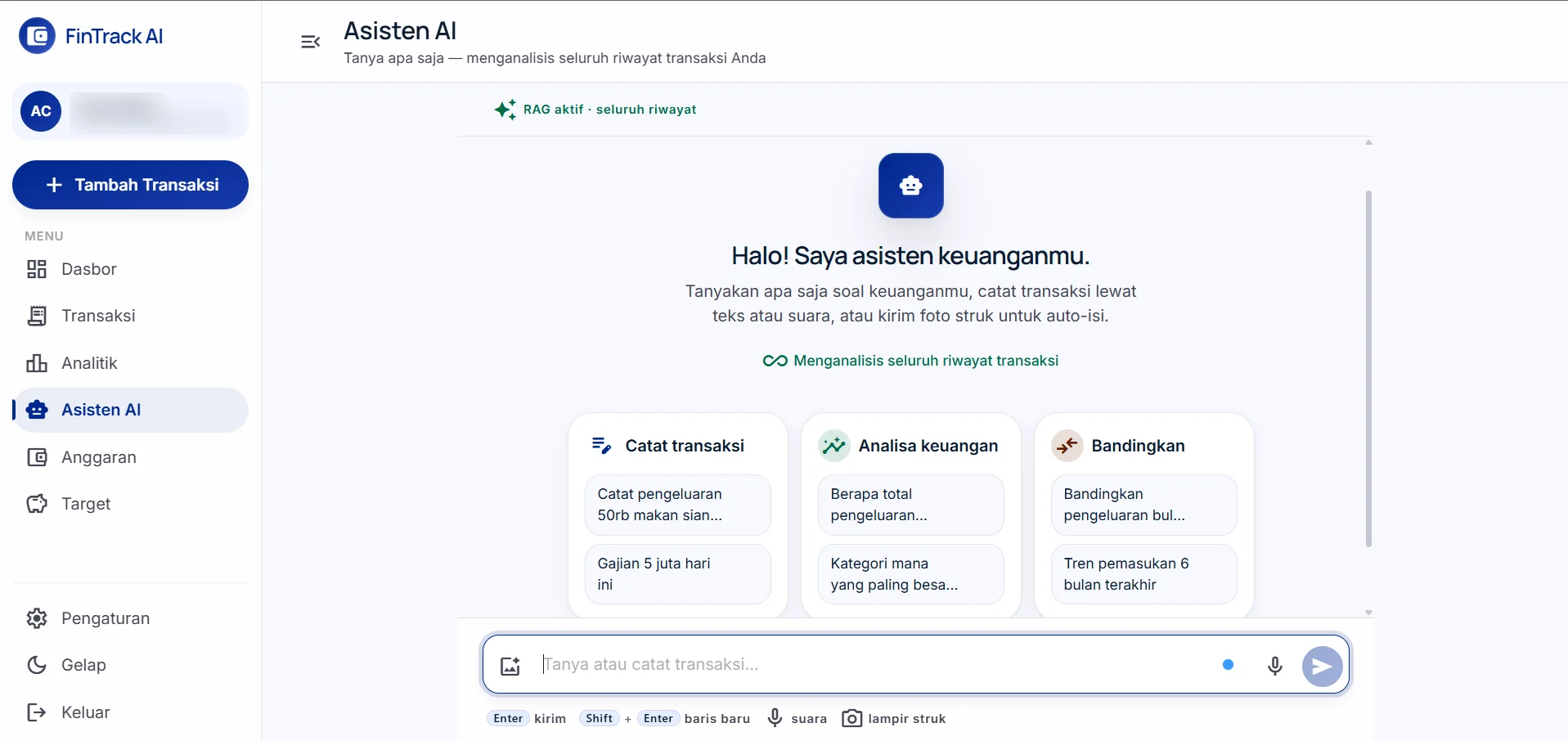
Task: Pick suggestion 'Bandingkan pengeluaran bul...'
Action: (1144, 505)
